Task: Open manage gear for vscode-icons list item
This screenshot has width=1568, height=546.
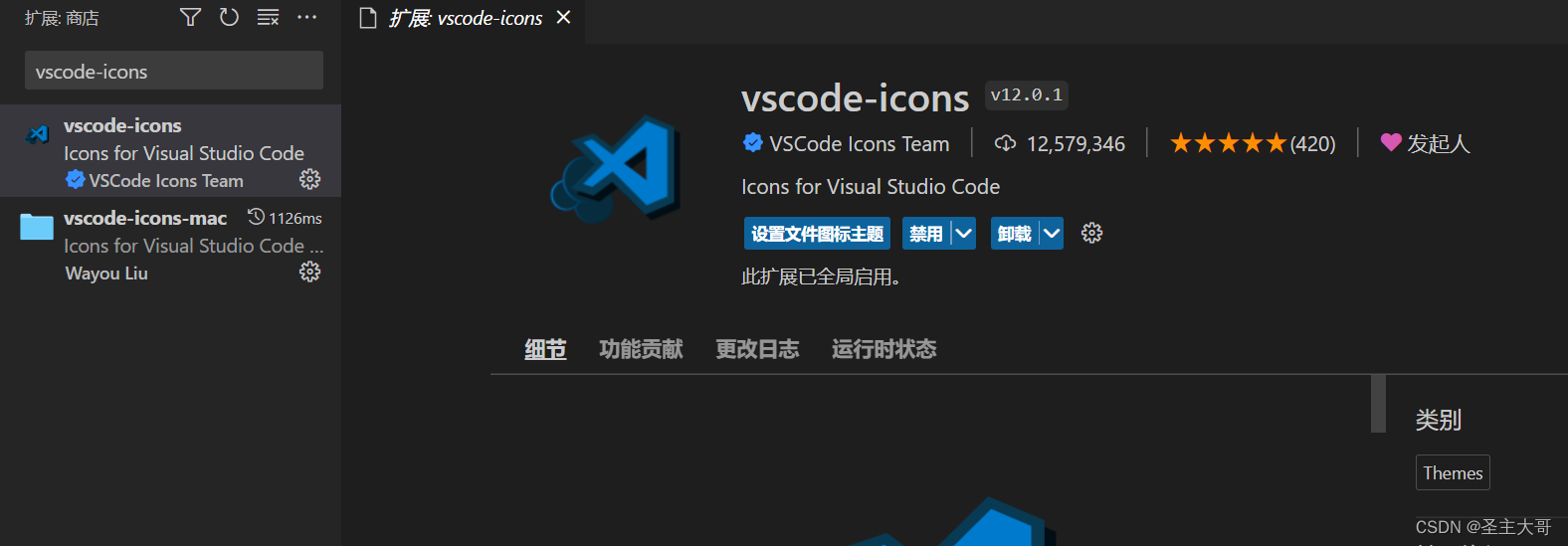Action: point(310,179)
